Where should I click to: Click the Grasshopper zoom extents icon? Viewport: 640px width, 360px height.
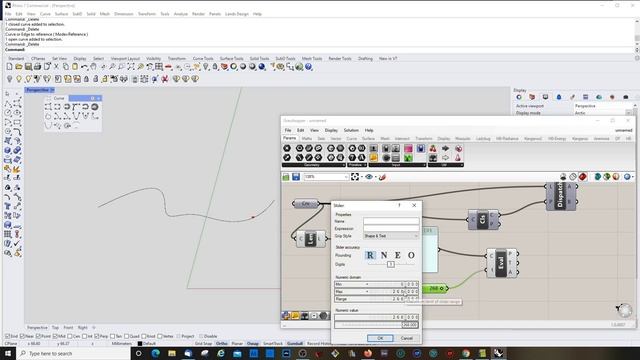pyautogui.click(x=355, y=177)
